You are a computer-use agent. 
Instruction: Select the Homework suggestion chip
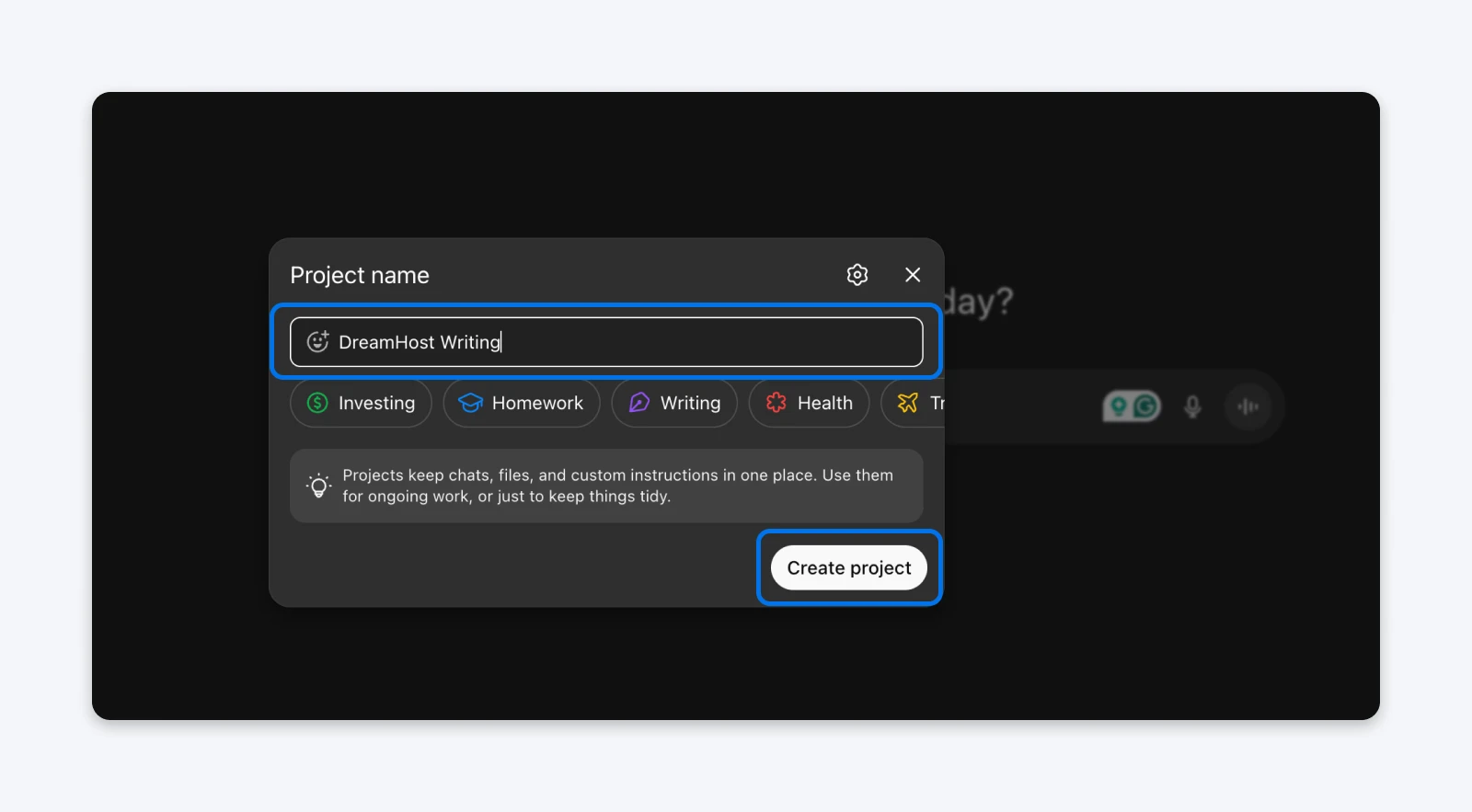pos(522,403)
